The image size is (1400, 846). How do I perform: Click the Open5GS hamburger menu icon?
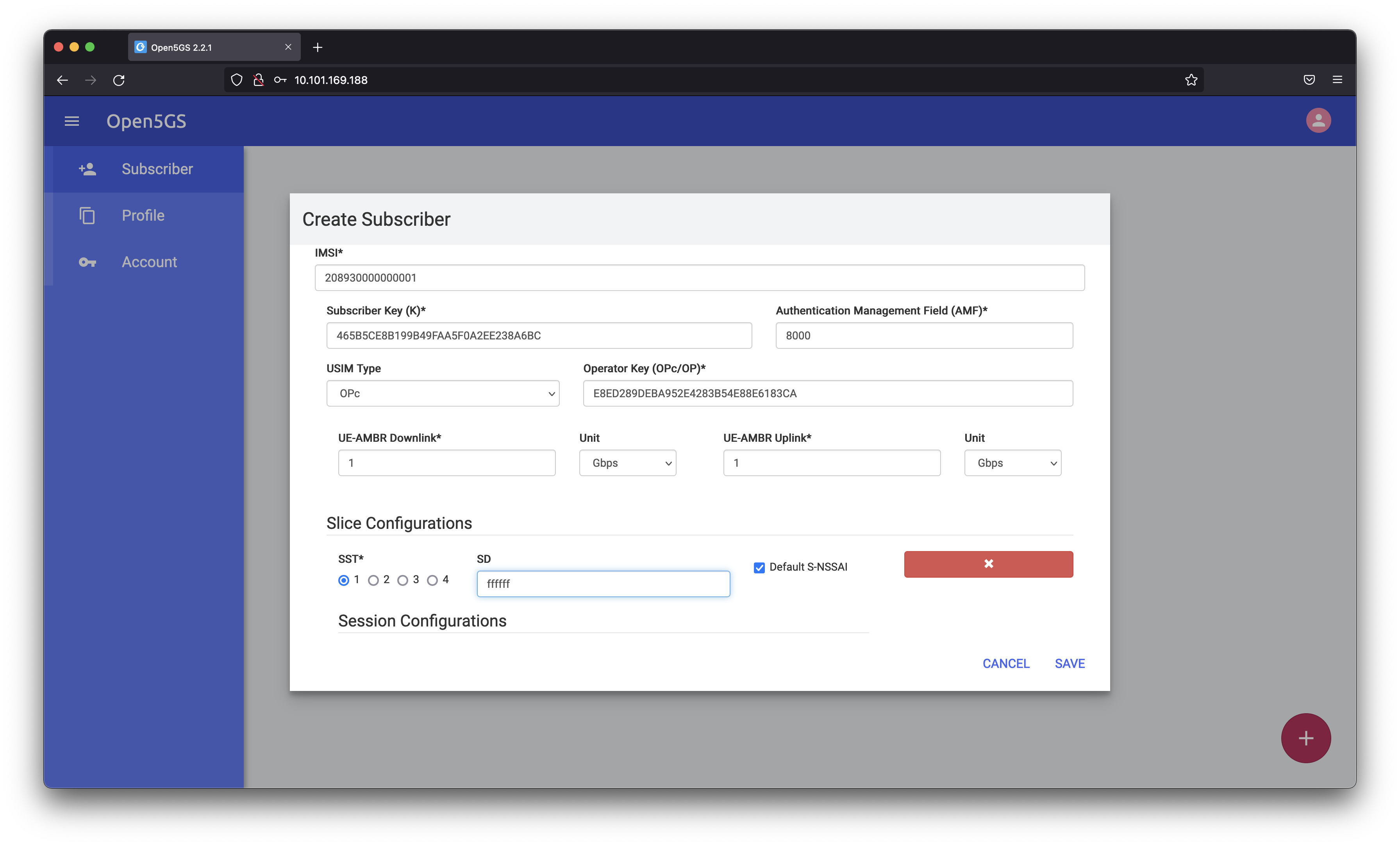(x=72, y=120)
